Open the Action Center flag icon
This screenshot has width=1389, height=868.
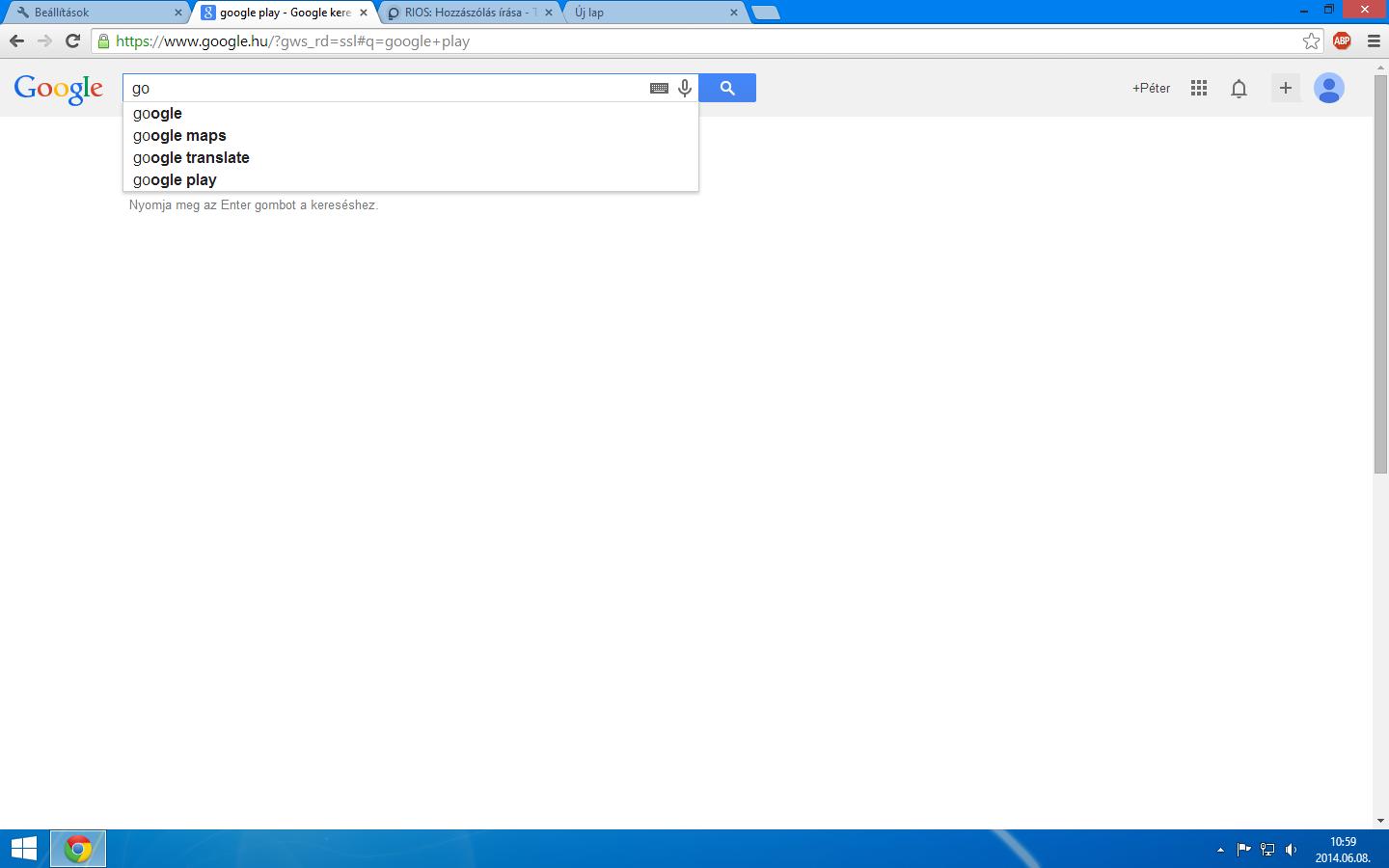(x=1243, y=850)
